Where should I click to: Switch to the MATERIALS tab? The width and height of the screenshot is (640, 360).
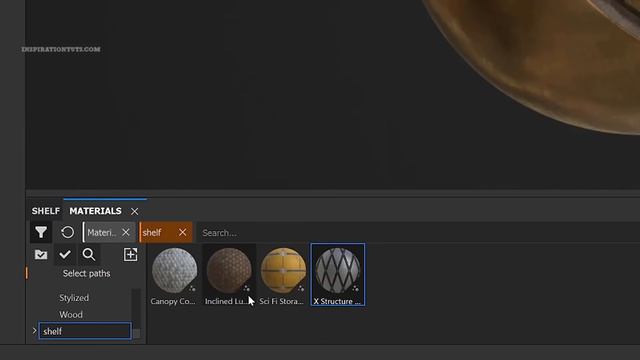tap(96, 211)
